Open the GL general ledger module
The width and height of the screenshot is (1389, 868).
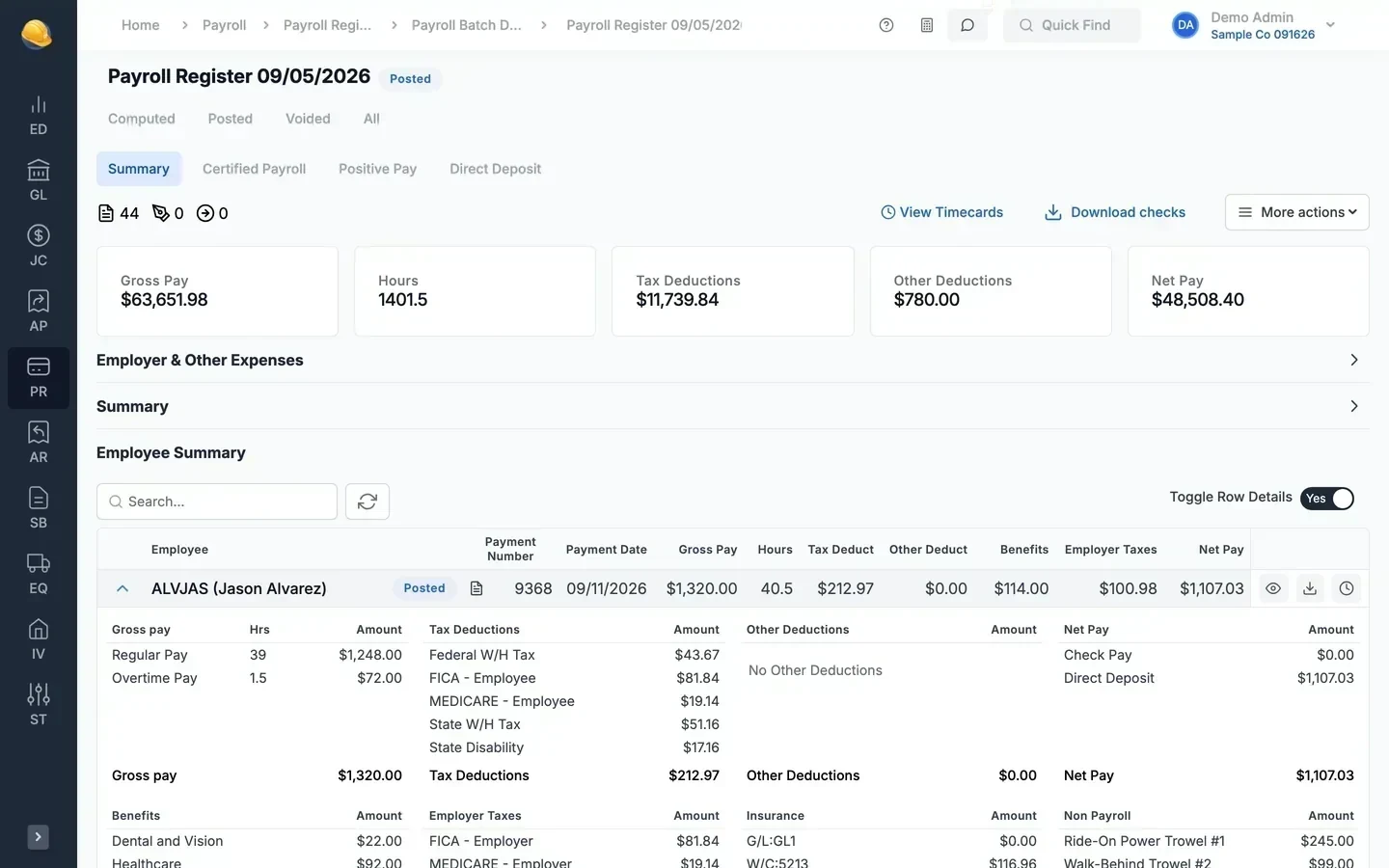(39, 181)
